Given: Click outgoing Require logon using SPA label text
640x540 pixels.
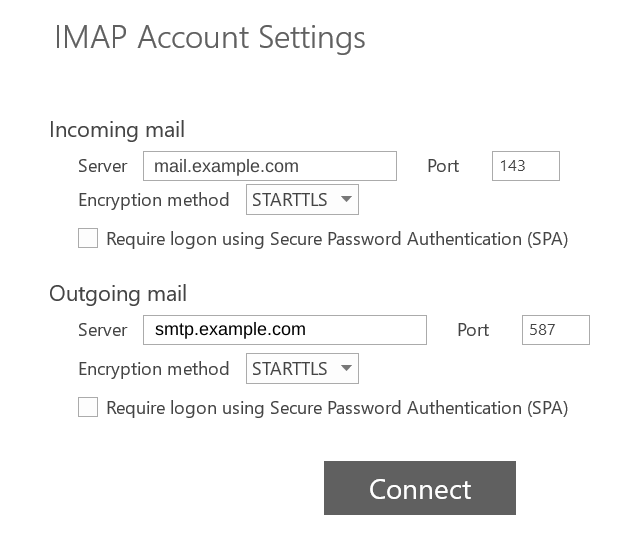Looking at the screenshot, I should click(337, 408).
